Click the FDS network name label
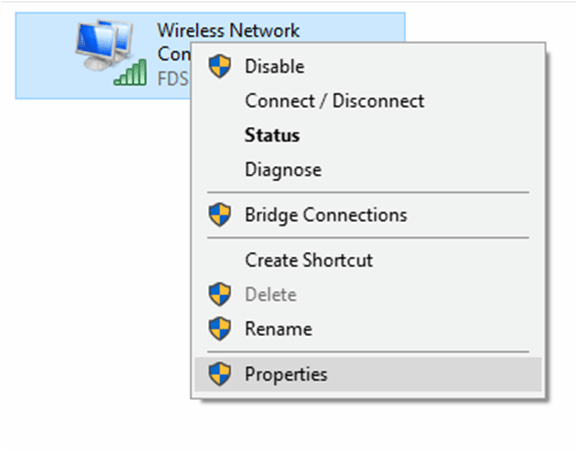This screenshot has width=577, height=452. pos(173,79)
